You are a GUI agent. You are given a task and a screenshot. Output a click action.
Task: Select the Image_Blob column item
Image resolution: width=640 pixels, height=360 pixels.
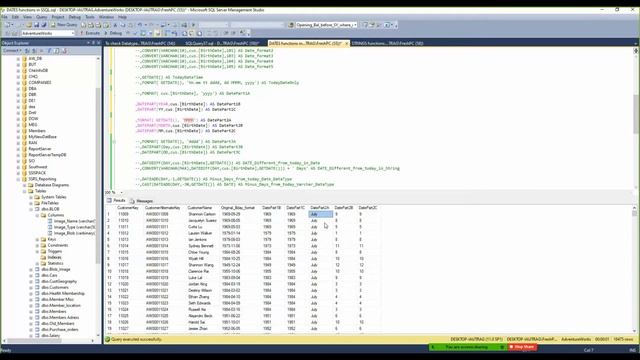(74, 233)
